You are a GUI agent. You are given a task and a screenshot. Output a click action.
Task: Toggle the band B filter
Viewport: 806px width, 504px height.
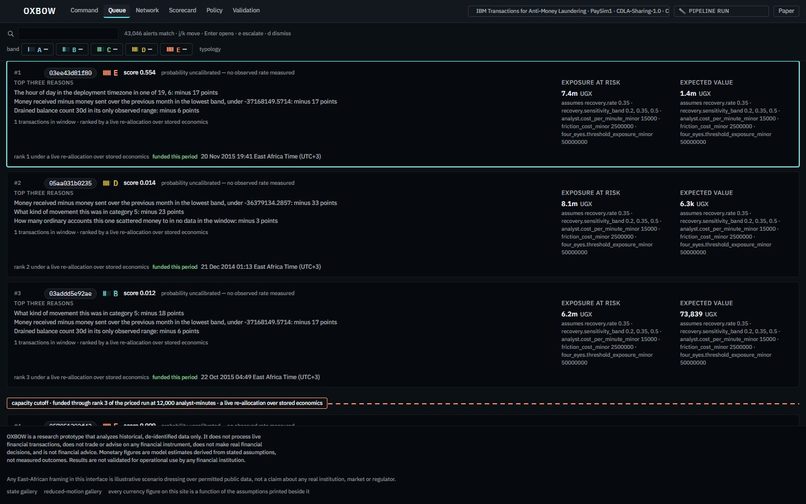click(x=72, y=49)
